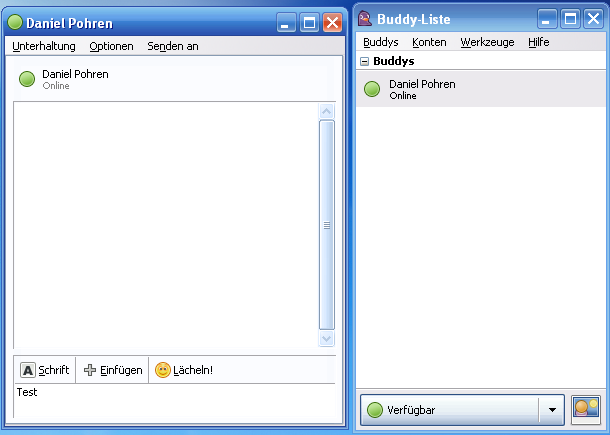Select Daniel Pohren in the buddy list
Viewport: 610px width, 435px height.
481,89
